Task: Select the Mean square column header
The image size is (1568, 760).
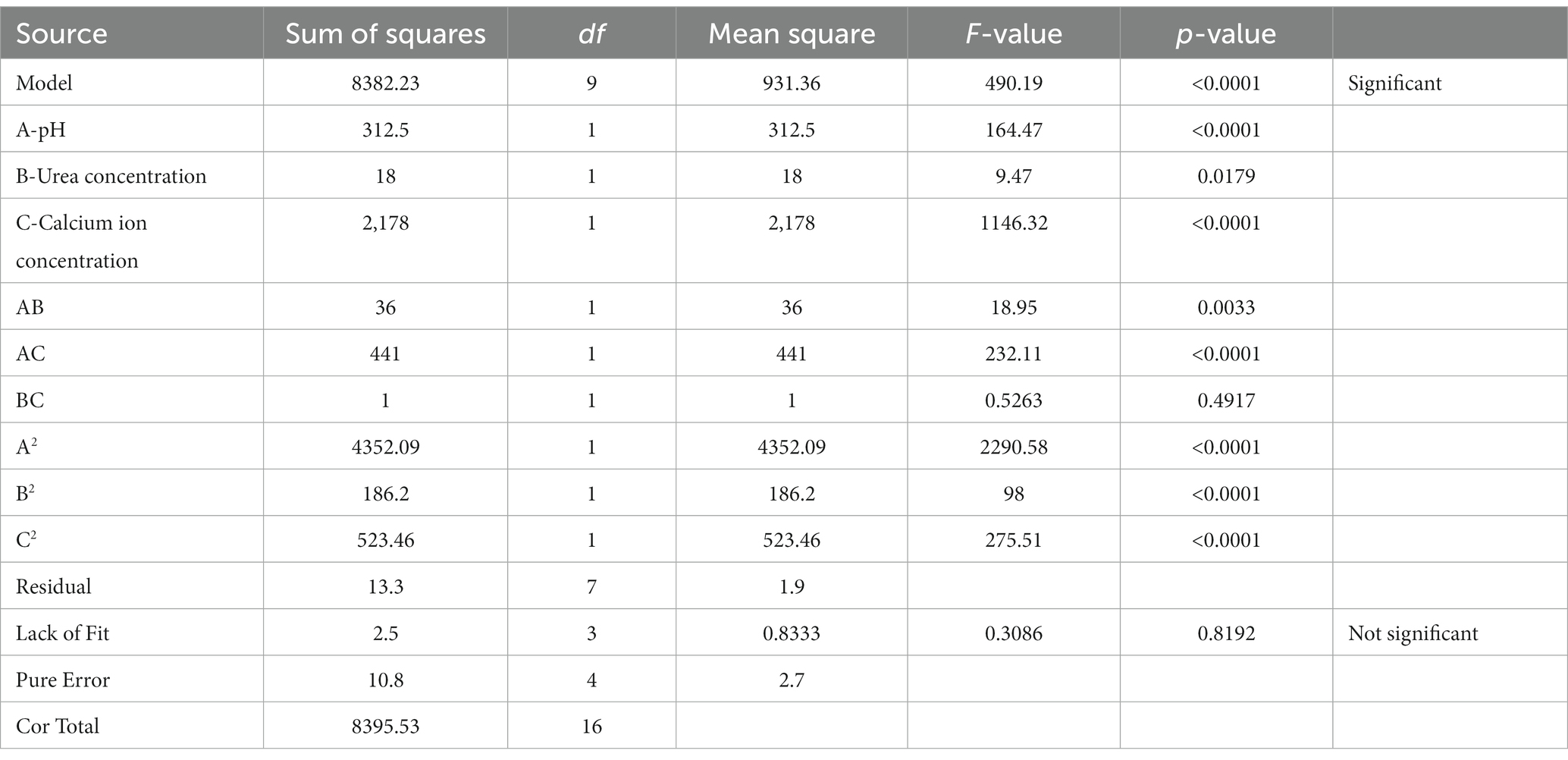Action: [792, 34]
